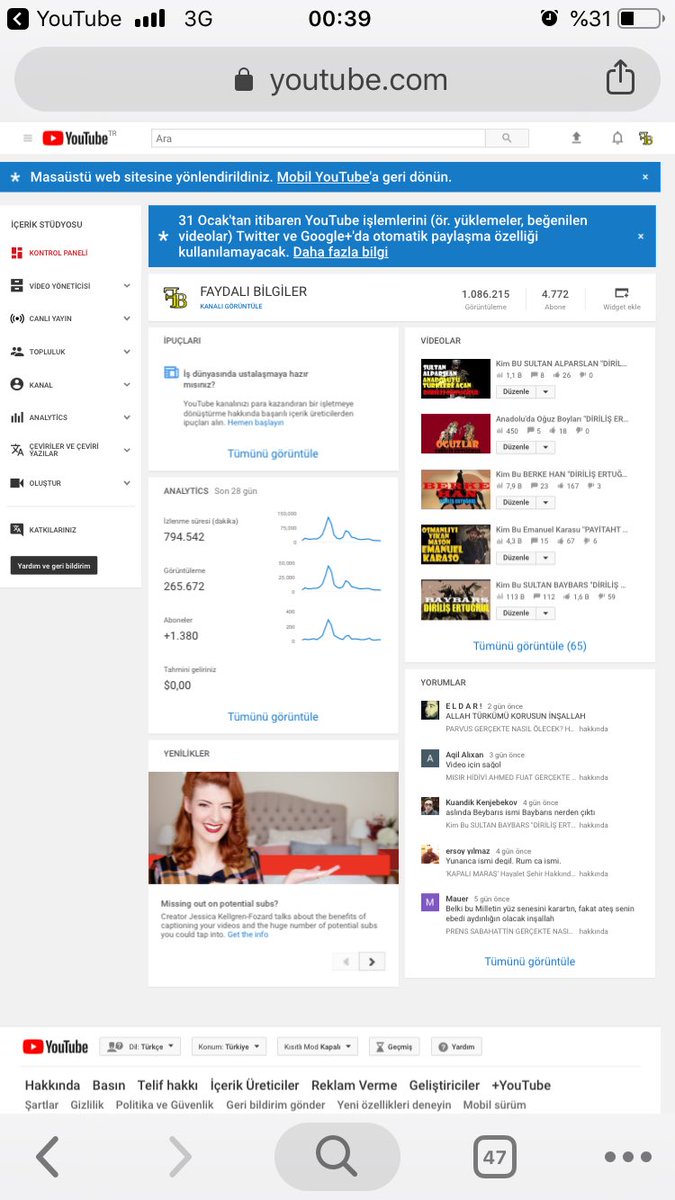Click the upload video arrow icon

(x=576, y=138)
